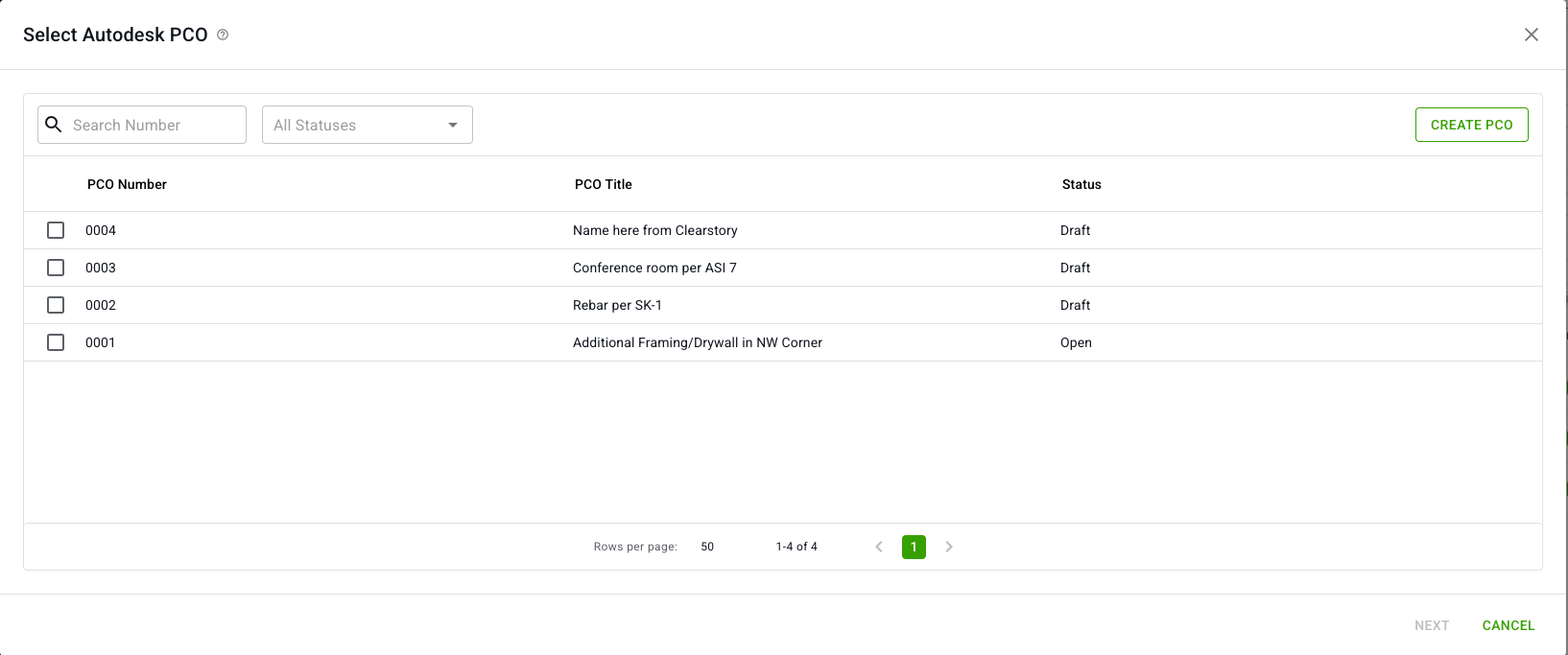
Task: Sort by PCO Number column header
Action: pos(127,184)
